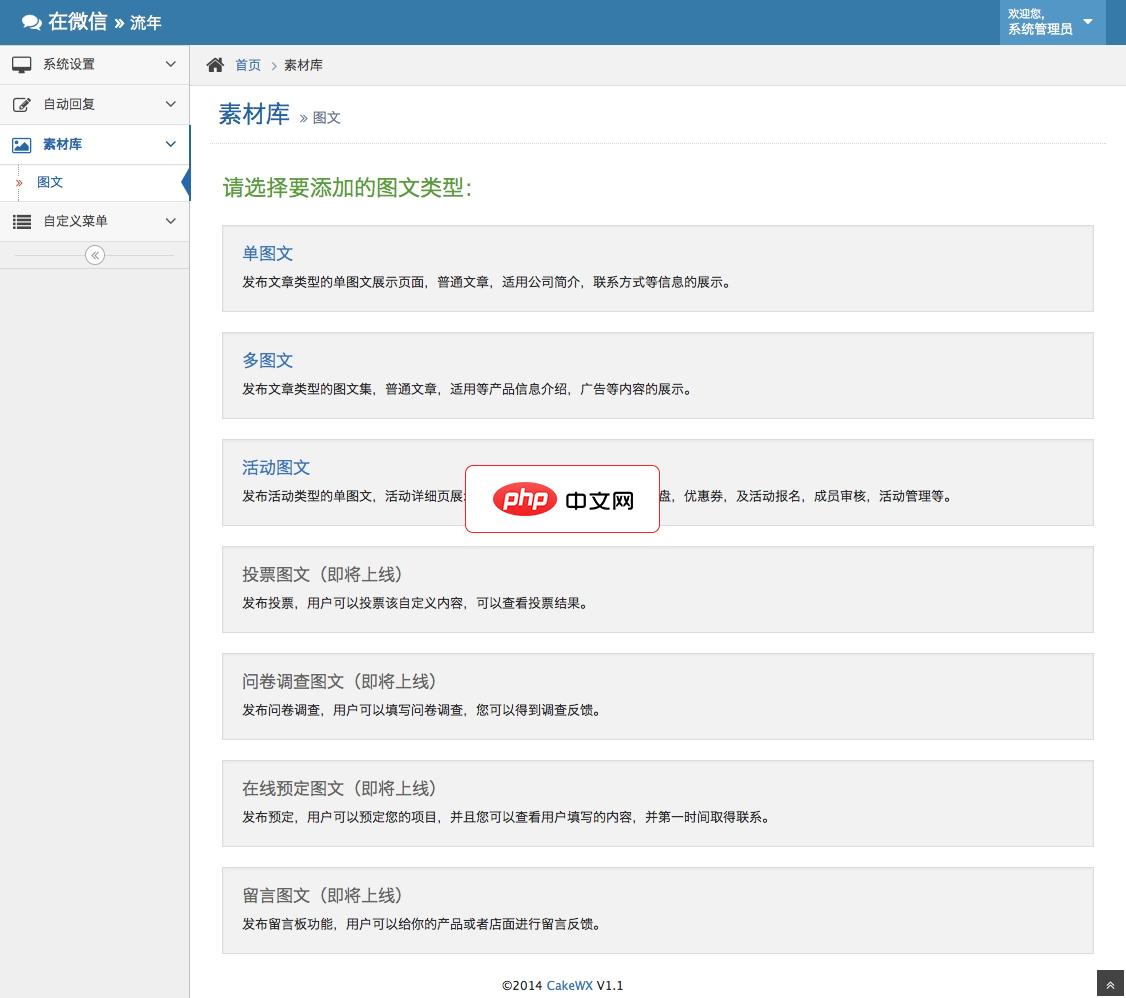The width and height of the screenshot is (1126, 998).
Task: Click the back-to-top icon at bottom right
Action: (1109, 984)
